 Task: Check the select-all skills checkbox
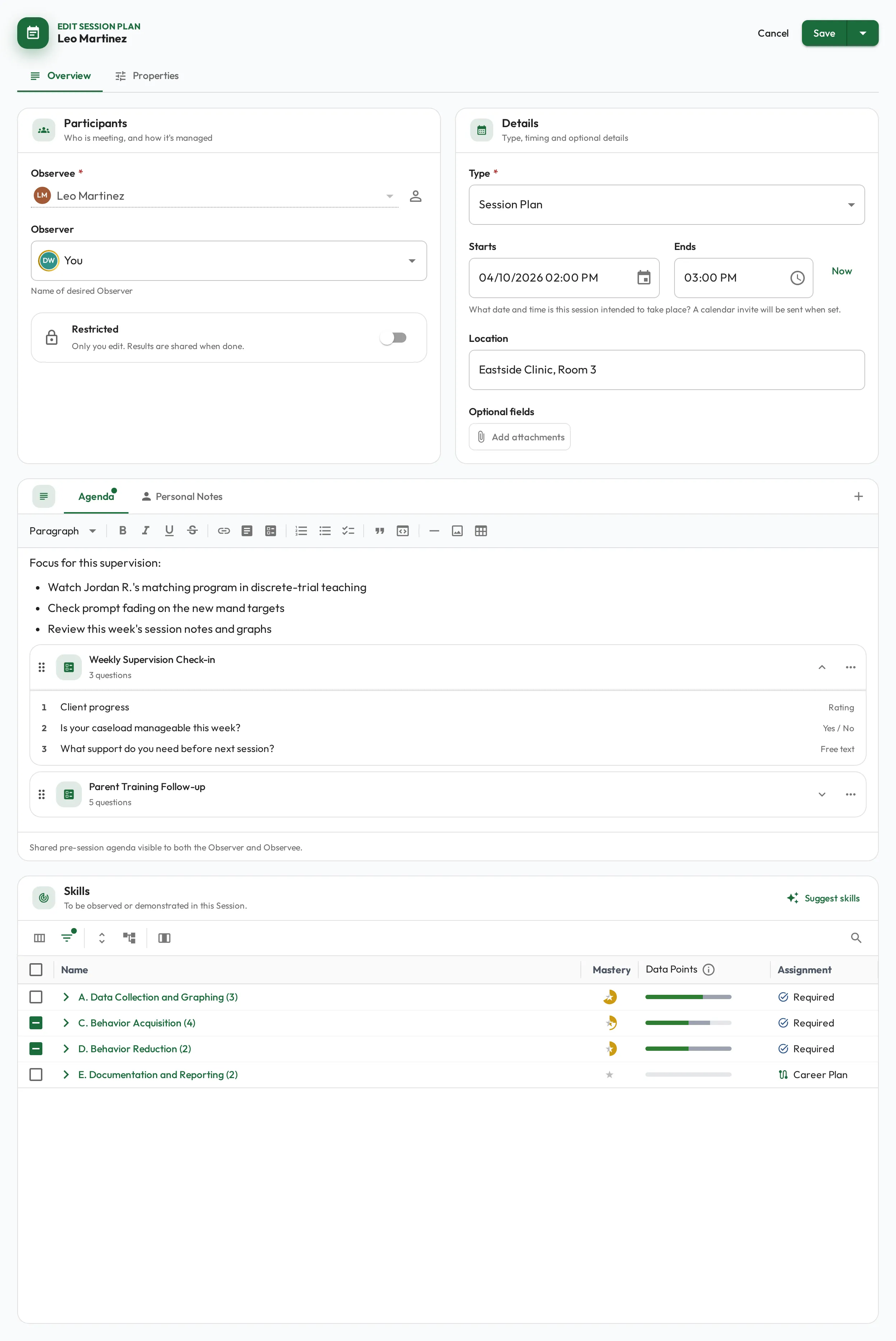[x=36, y=969]
